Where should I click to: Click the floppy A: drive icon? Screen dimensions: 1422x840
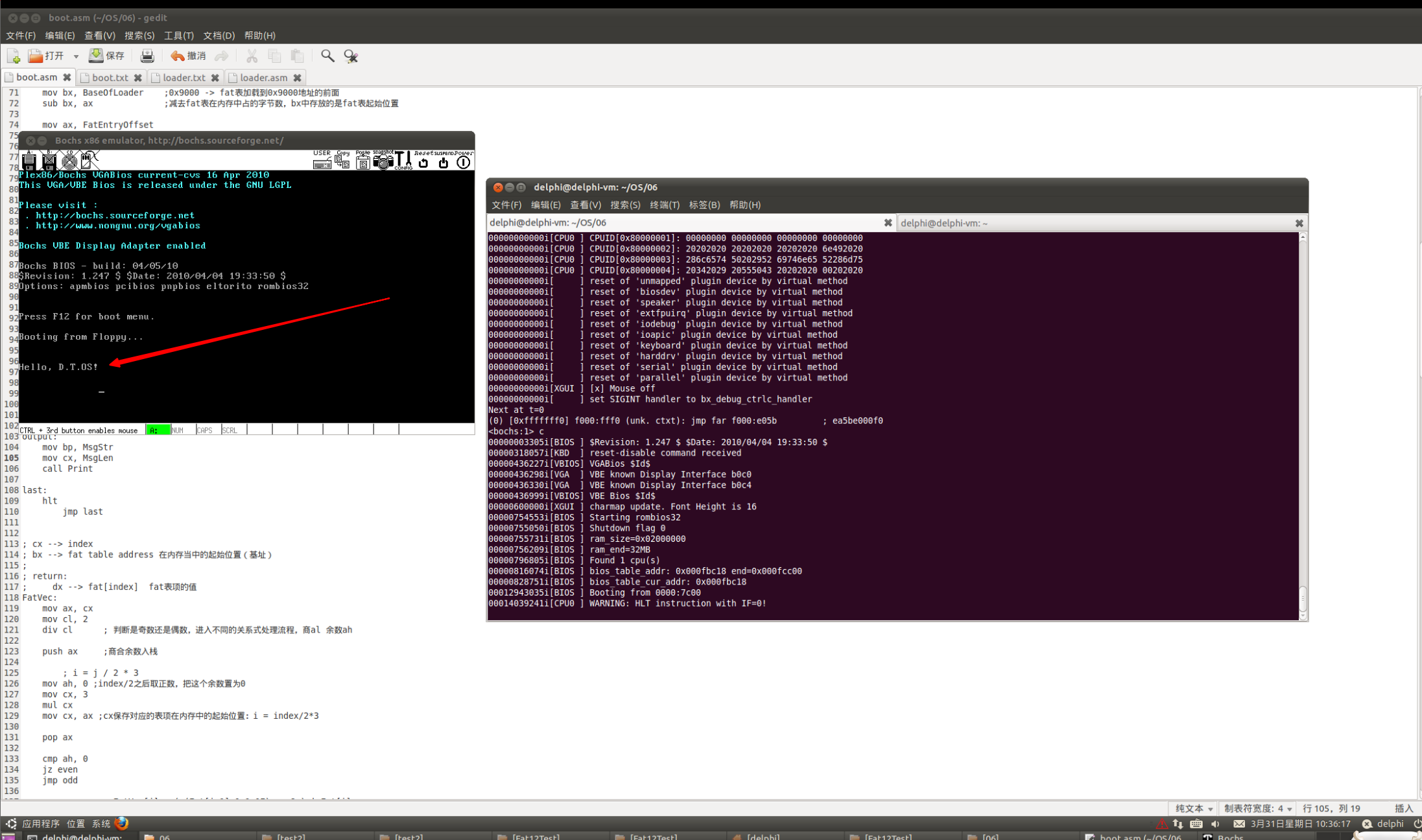coord(29,161)
